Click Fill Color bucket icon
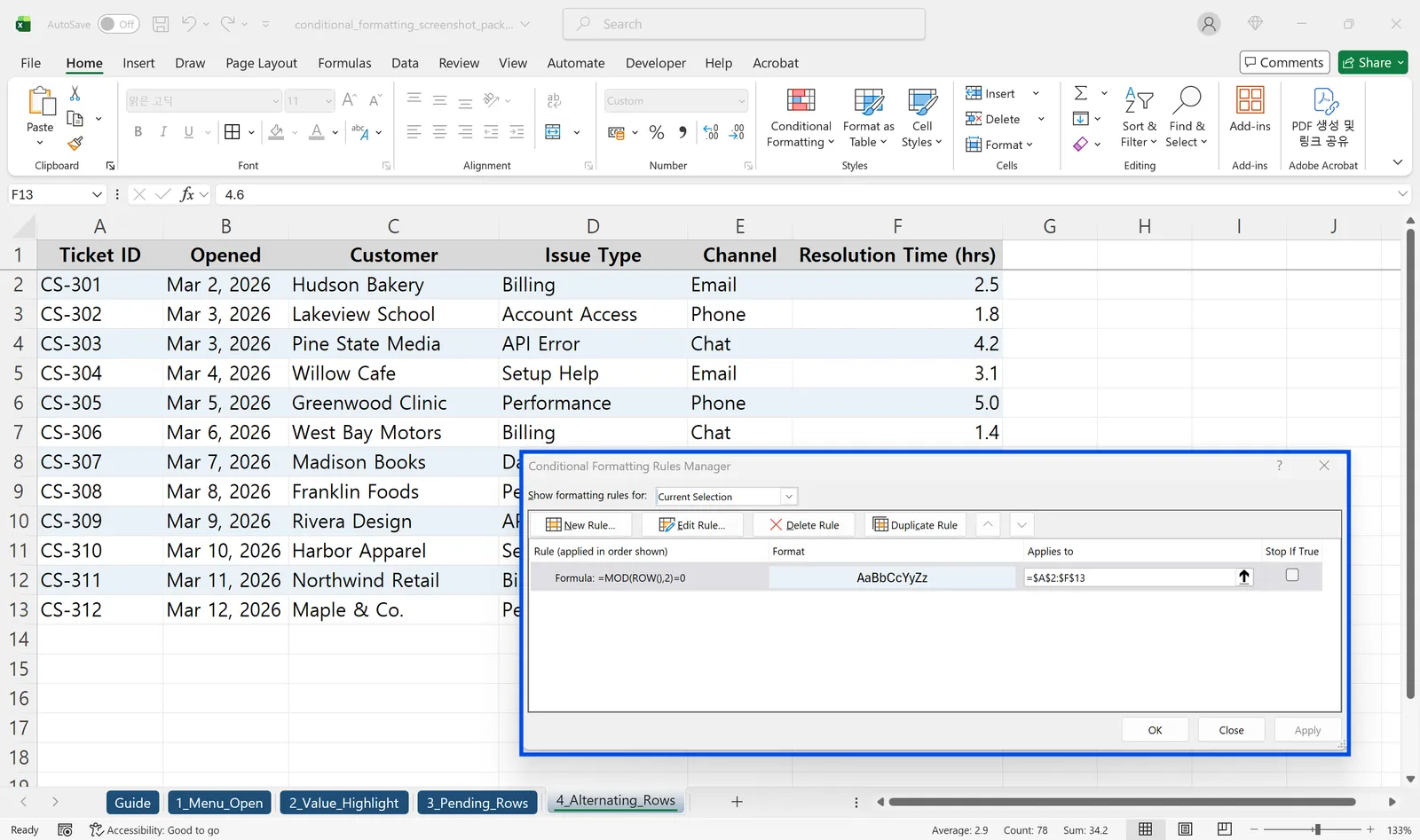The width and height of the screenshot is (1420, 840). pyautogui.click(x=276, y=132)
